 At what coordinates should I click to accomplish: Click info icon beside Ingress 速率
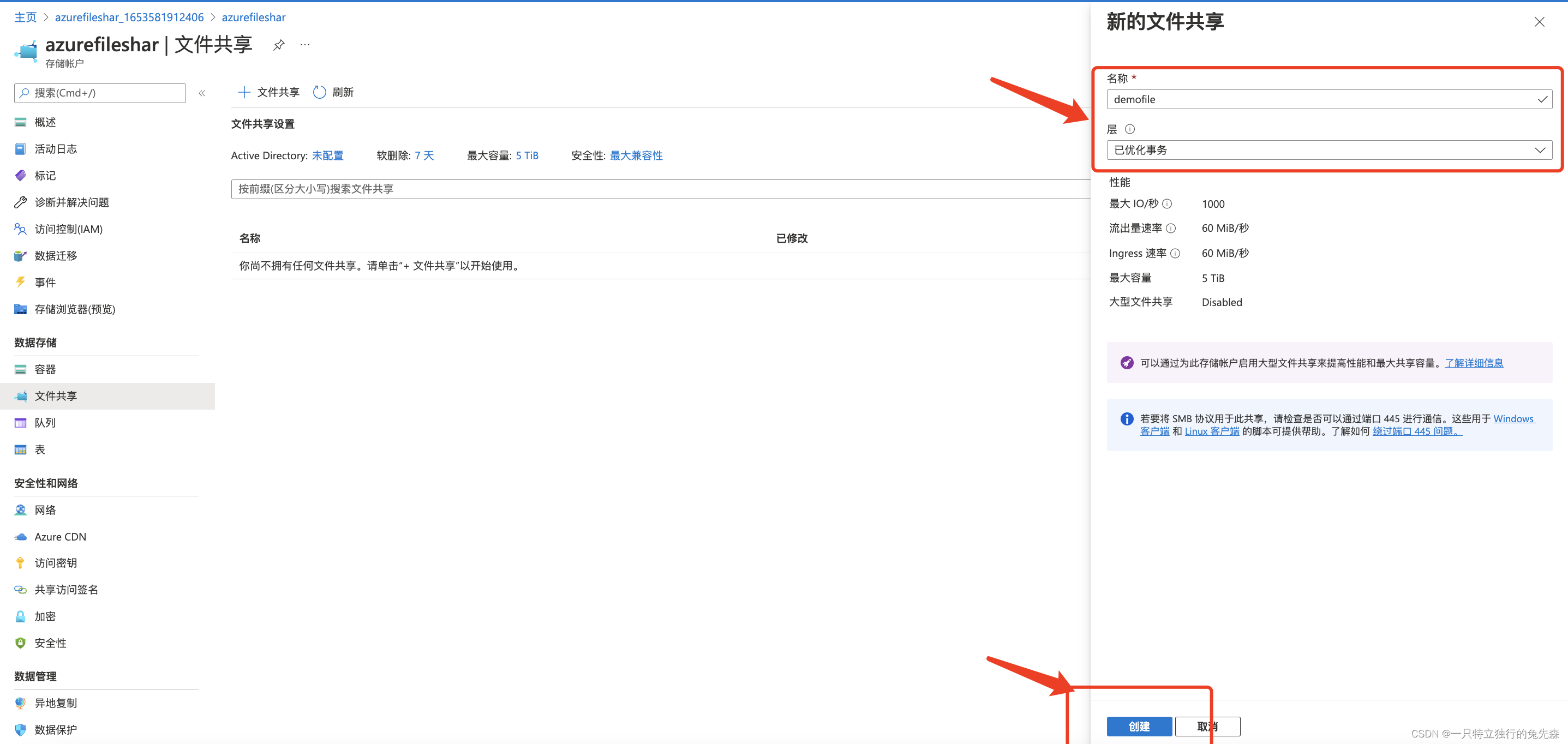pos(1175,254)
